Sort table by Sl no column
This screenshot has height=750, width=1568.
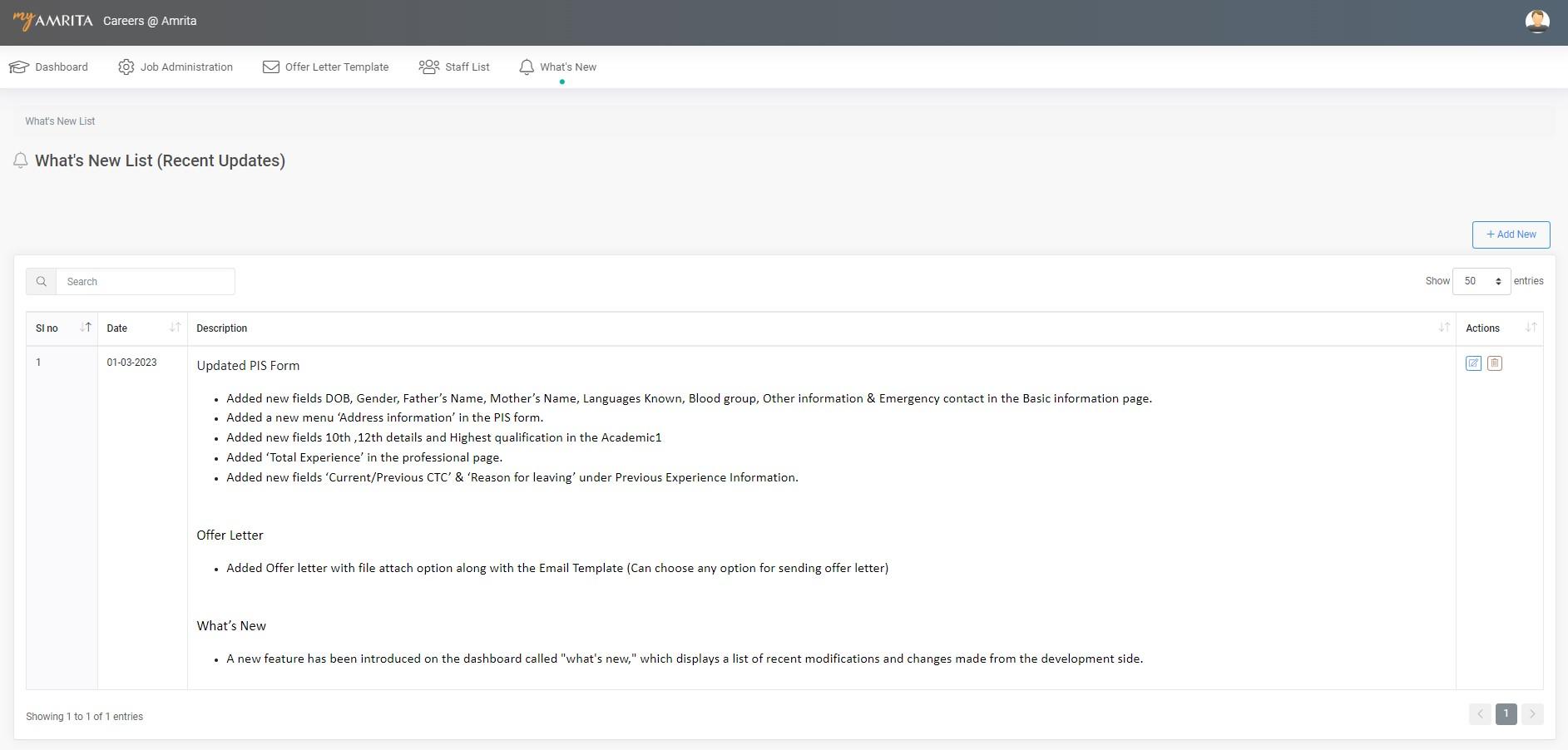pyautogui.click(x=85, y=328)
